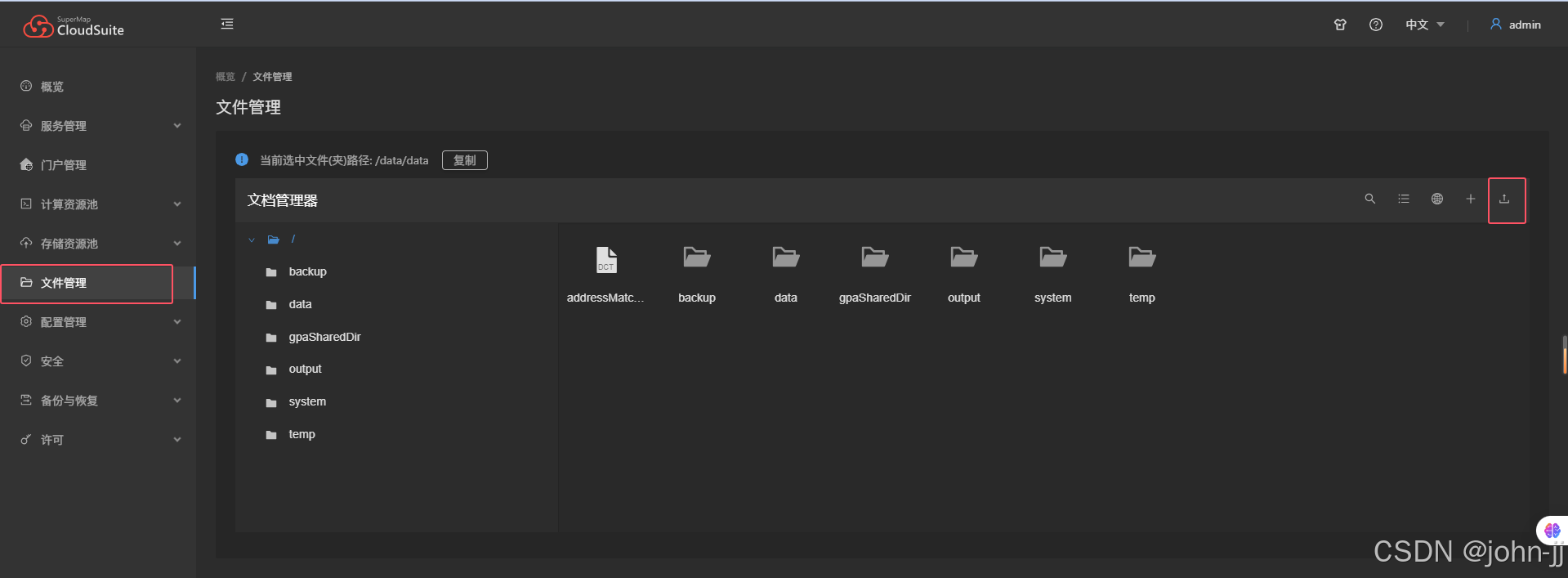The image size is (1568, 578).
Task: Click the blue info icon beside path
Action: tap(242, 159)
